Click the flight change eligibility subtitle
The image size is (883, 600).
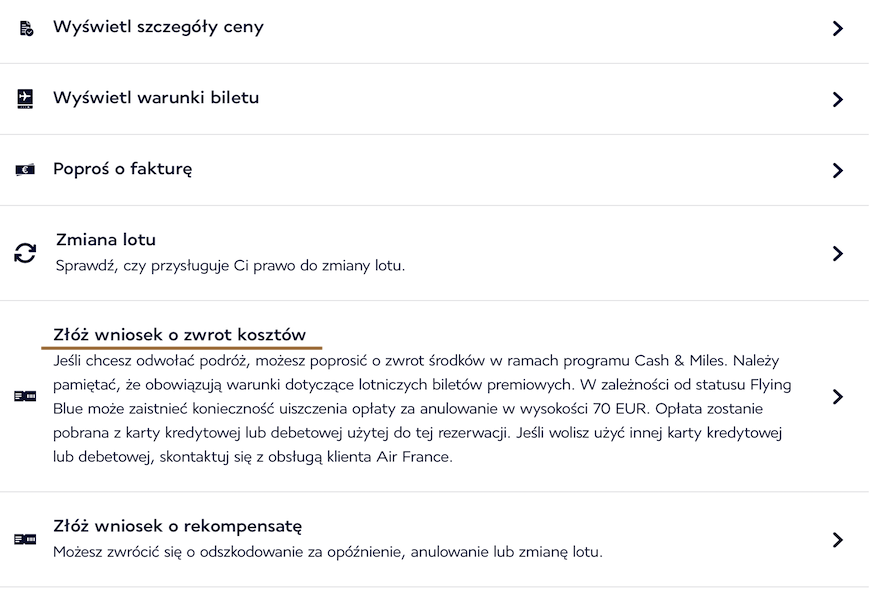tap(230, 265)
